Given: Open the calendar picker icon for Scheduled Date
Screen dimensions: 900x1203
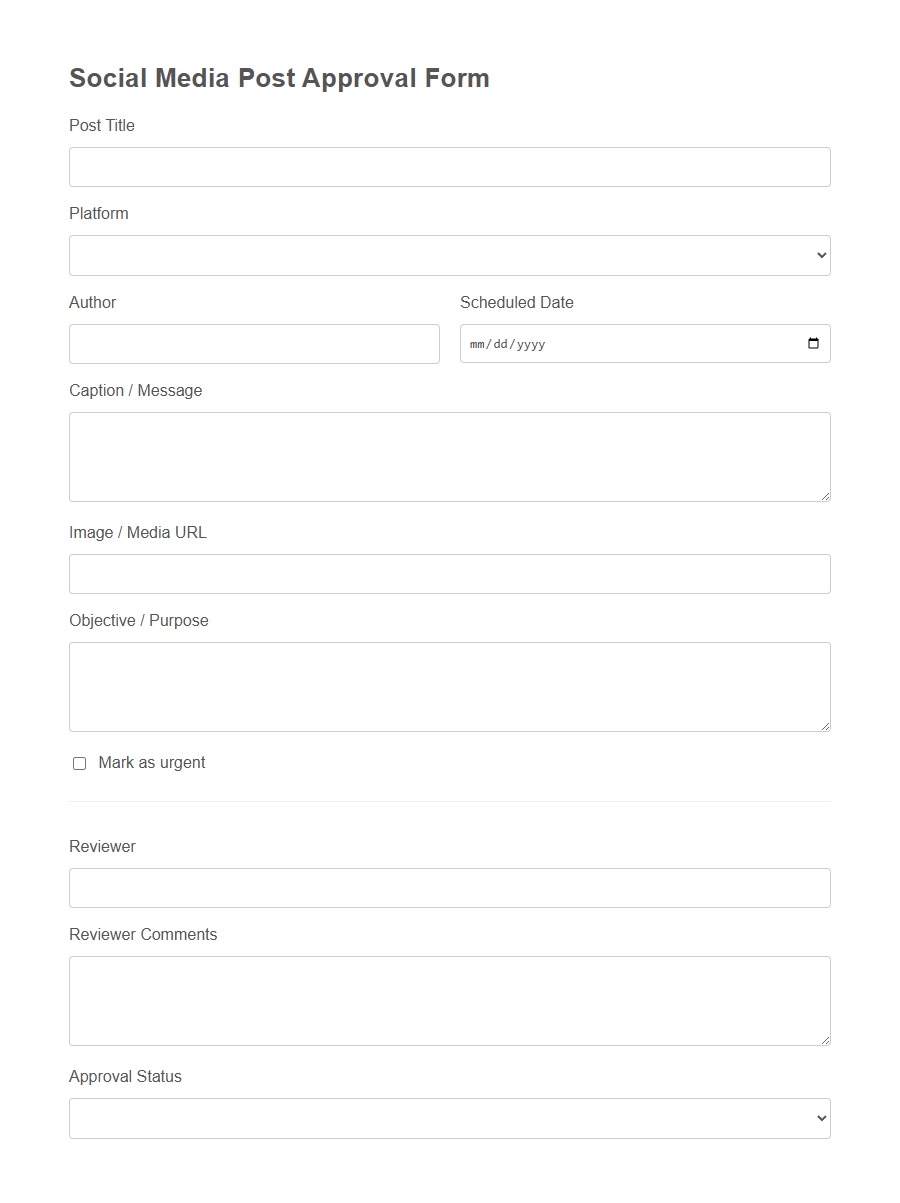Looking at the screenshot, I should pyautogui.click(x=813, y=343).
